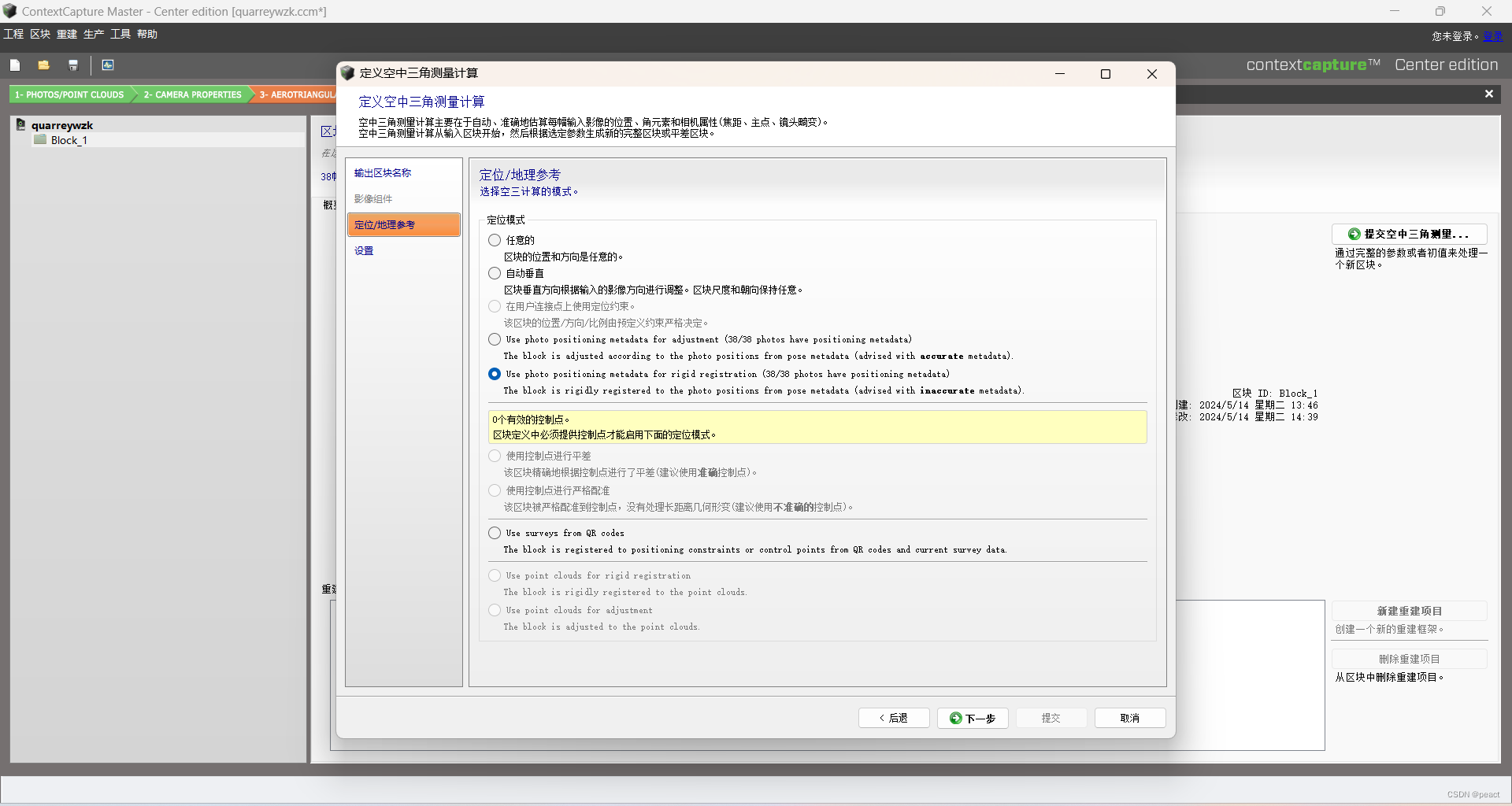This screenshot has height=806, width=1512.
Task: Click the 下一步 button to continue
Action: coord(973,718)
